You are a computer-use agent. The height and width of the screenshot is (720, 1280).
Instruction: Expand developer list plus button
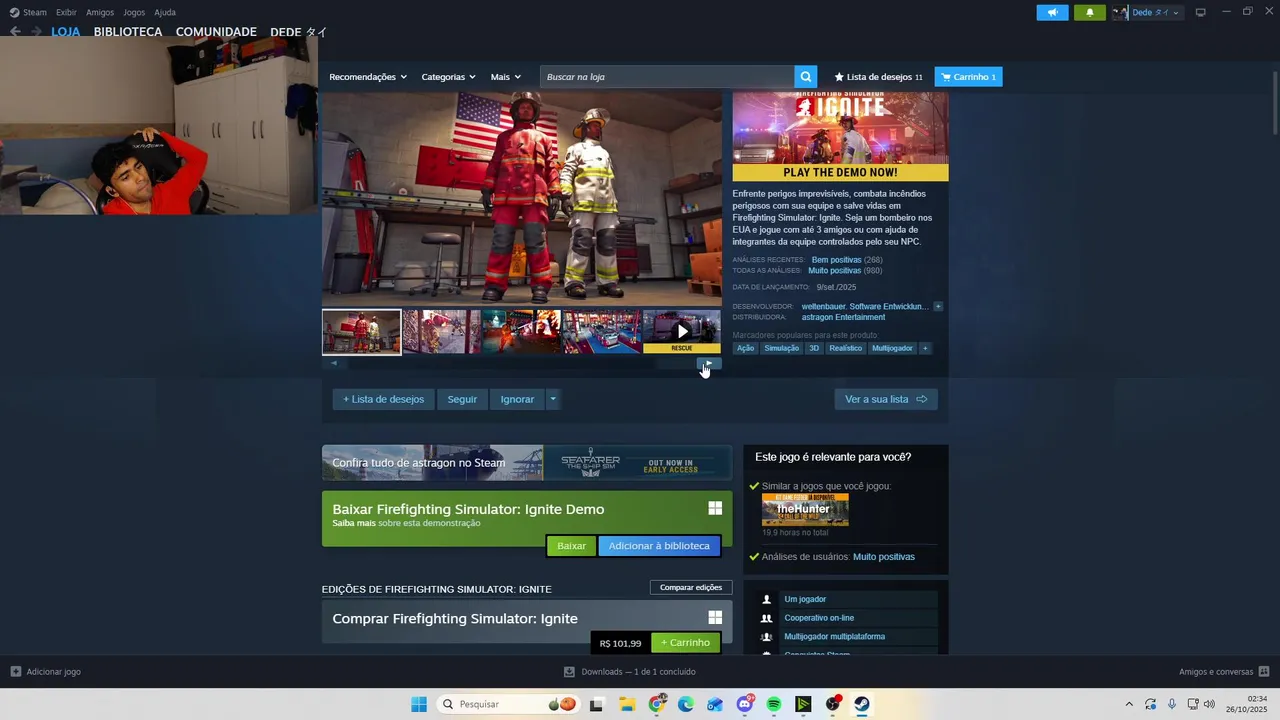938,306
